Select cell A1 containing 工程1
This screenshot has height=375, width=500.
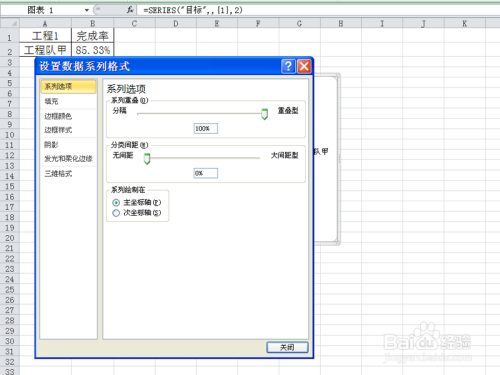point(45,36)
